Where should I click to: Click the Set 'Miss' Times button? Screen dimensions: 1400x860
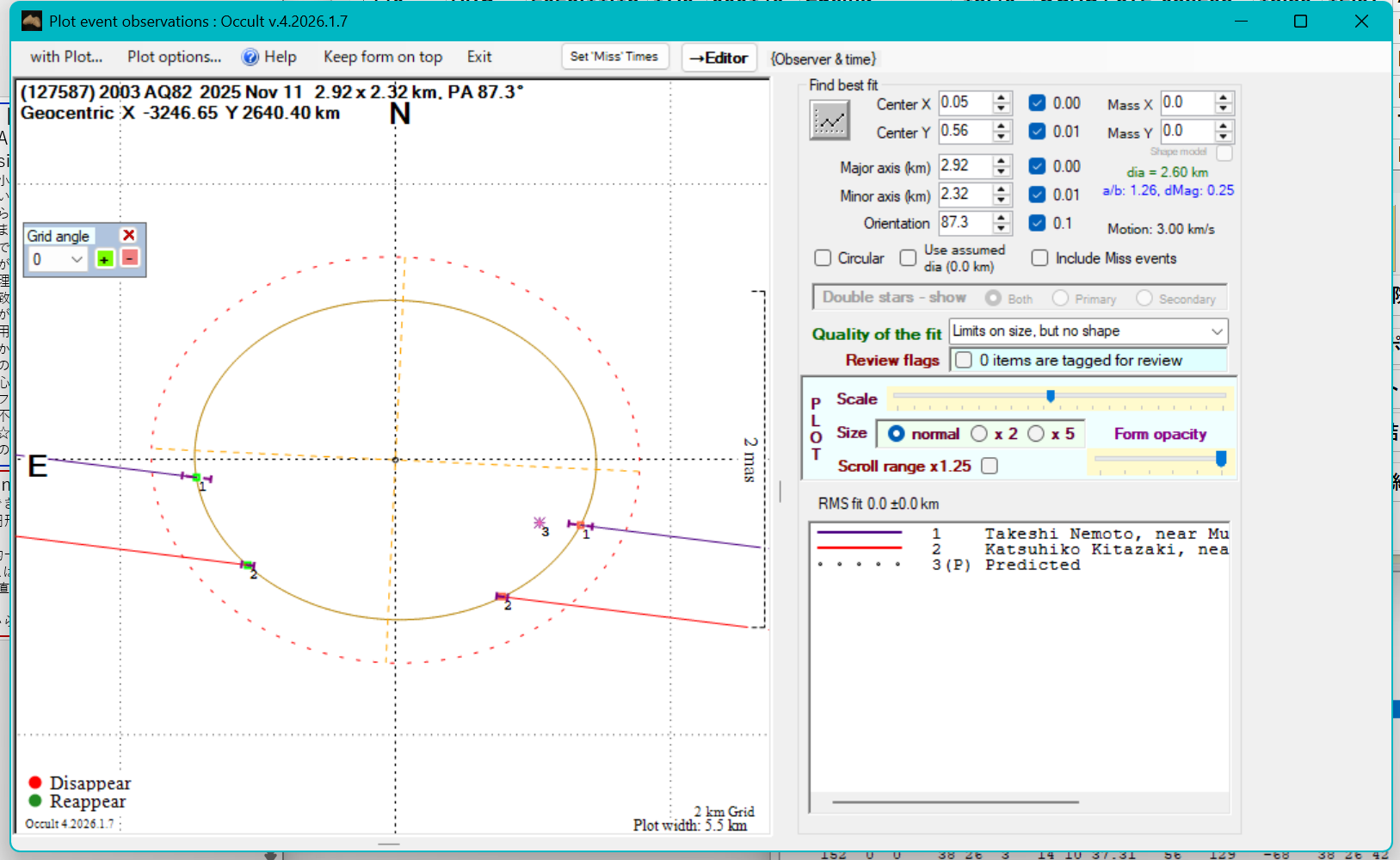point(614,57)
